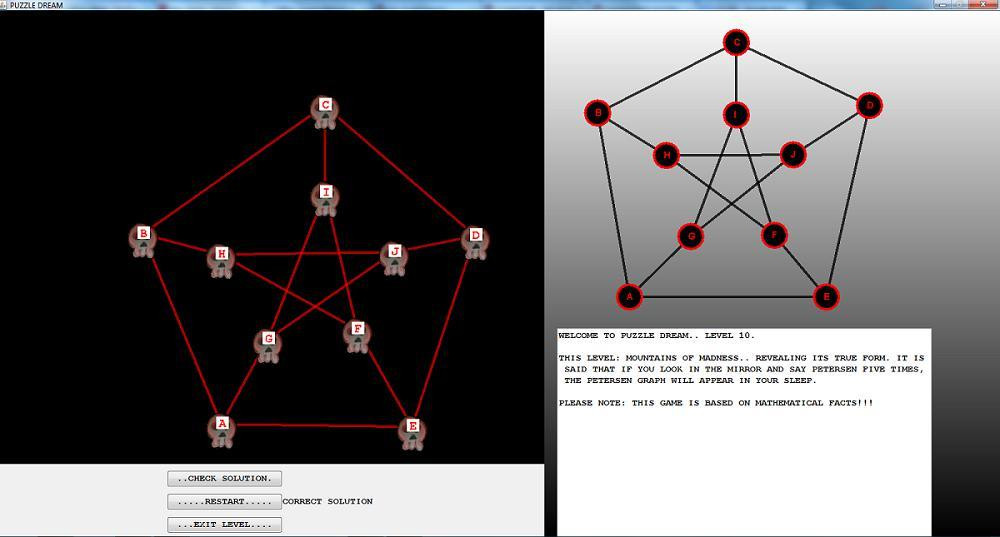Select skull node G in the puzzle
The image size is (1000, 537).
click(x=268, y=346)
